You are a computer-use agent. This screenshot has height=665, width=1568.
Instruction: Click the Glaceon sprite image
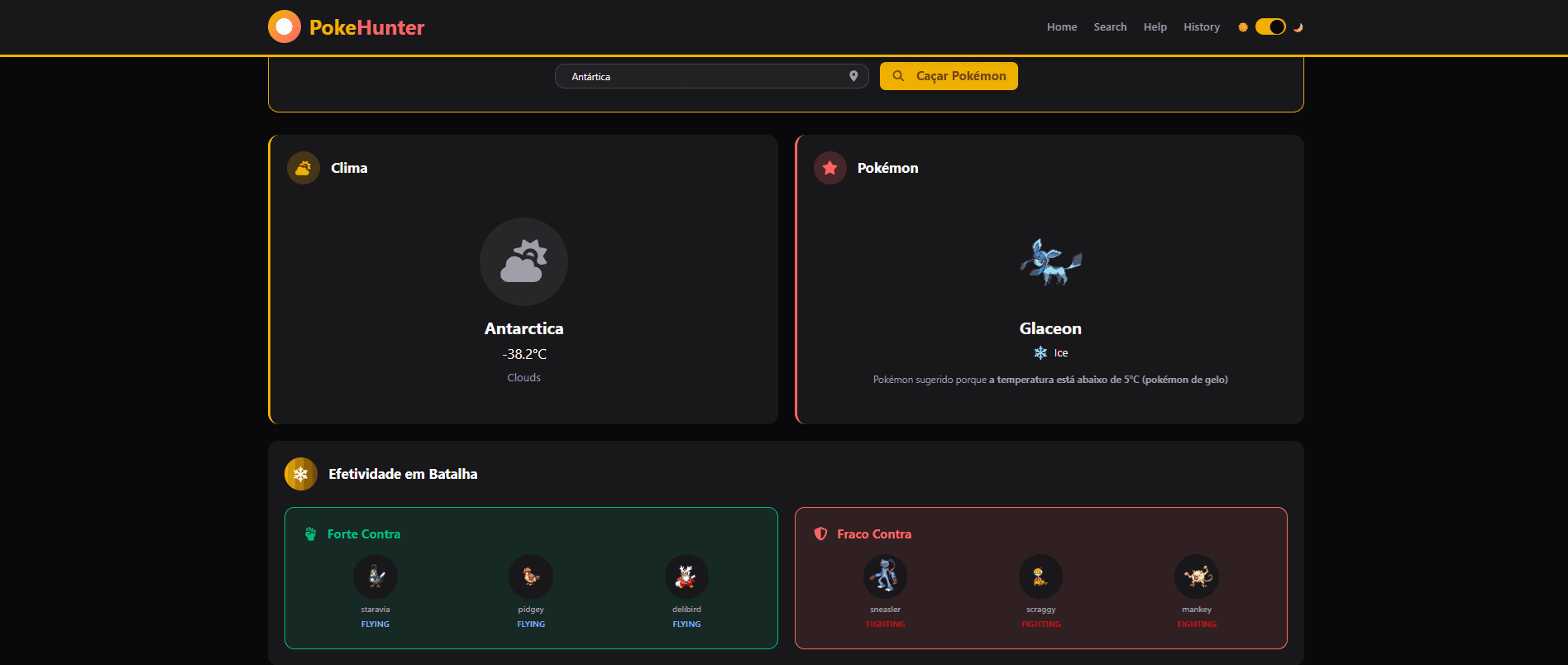click(x=1050, y=262)
